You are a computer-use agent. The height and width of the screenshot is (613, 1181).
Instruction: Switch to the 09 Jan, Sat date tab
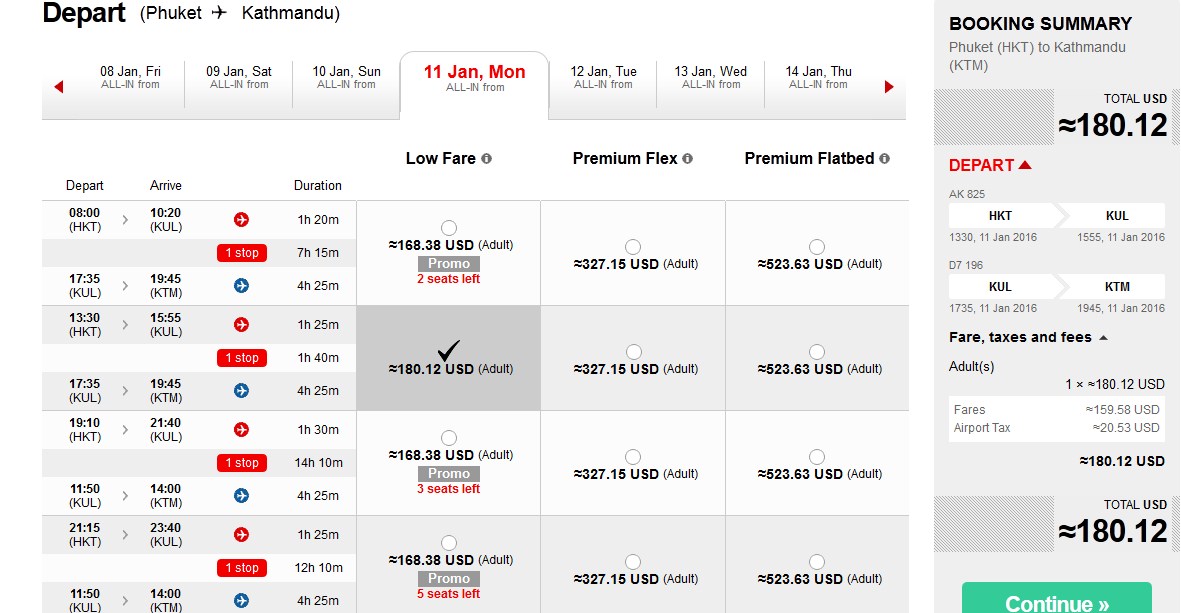239,77
